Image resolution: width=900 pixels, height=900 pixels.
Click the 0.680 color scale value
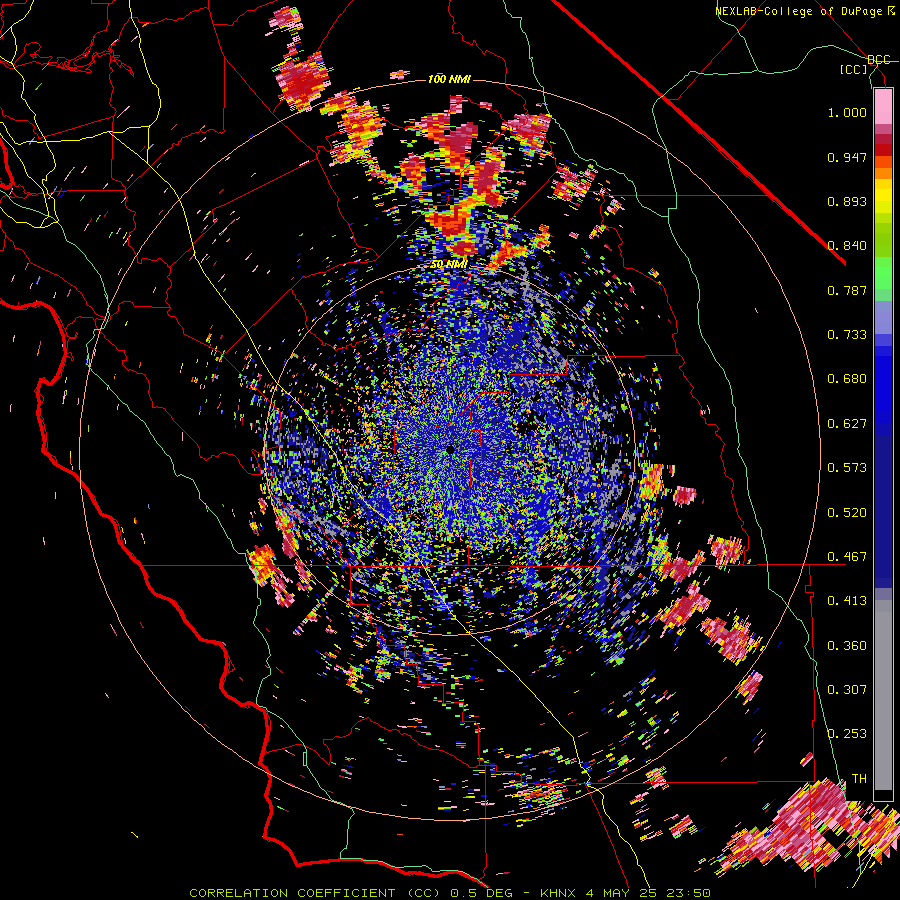coord(847,379)
